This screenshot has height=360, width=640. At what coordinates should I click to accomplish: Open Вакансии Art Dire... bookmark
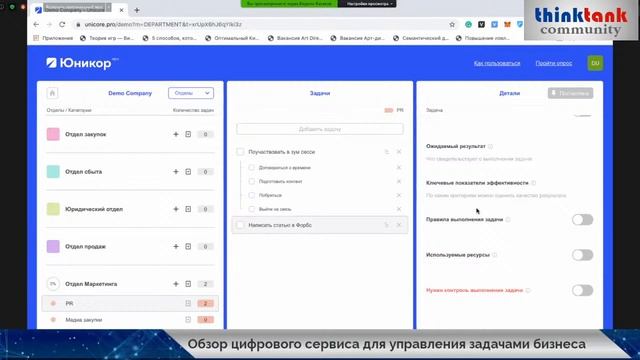pos(295,38)
